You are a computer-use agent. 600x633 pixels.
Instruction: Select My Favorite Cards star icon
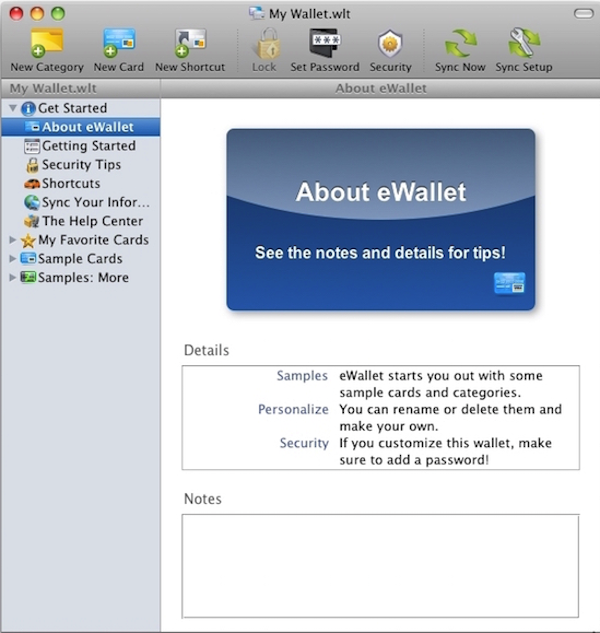(x=28, y=241)
